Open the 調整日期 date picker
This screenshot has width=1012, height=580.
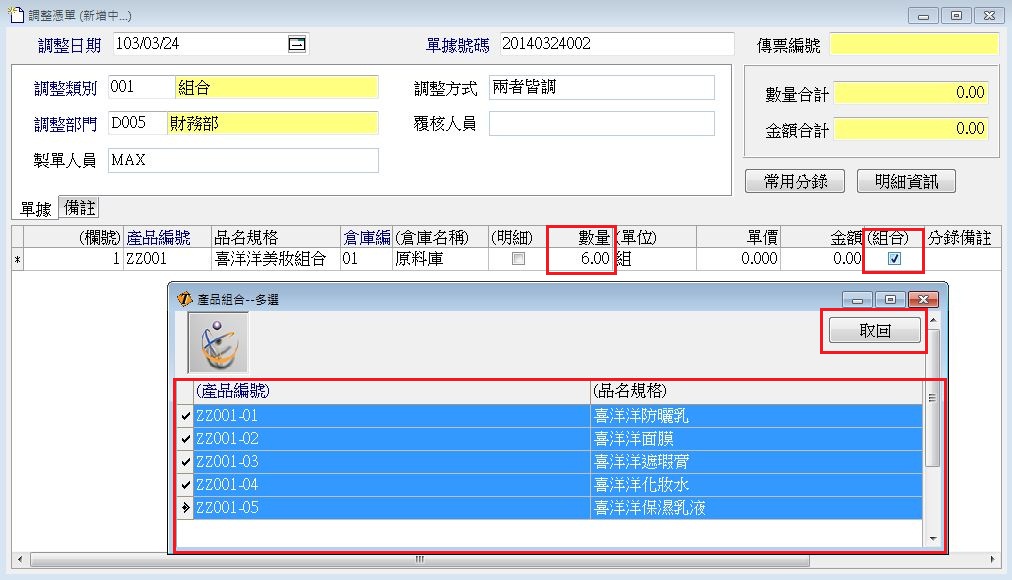296,44
